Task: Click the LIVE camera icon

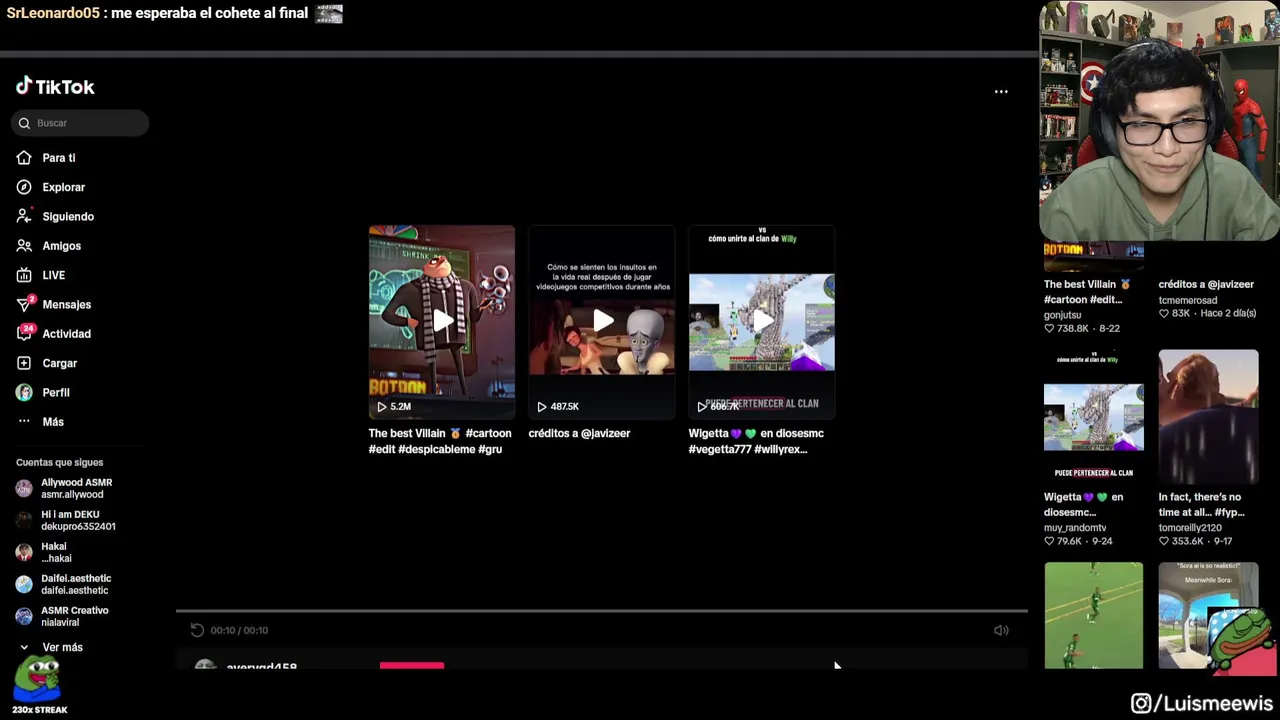Action: tap(24, 275)
